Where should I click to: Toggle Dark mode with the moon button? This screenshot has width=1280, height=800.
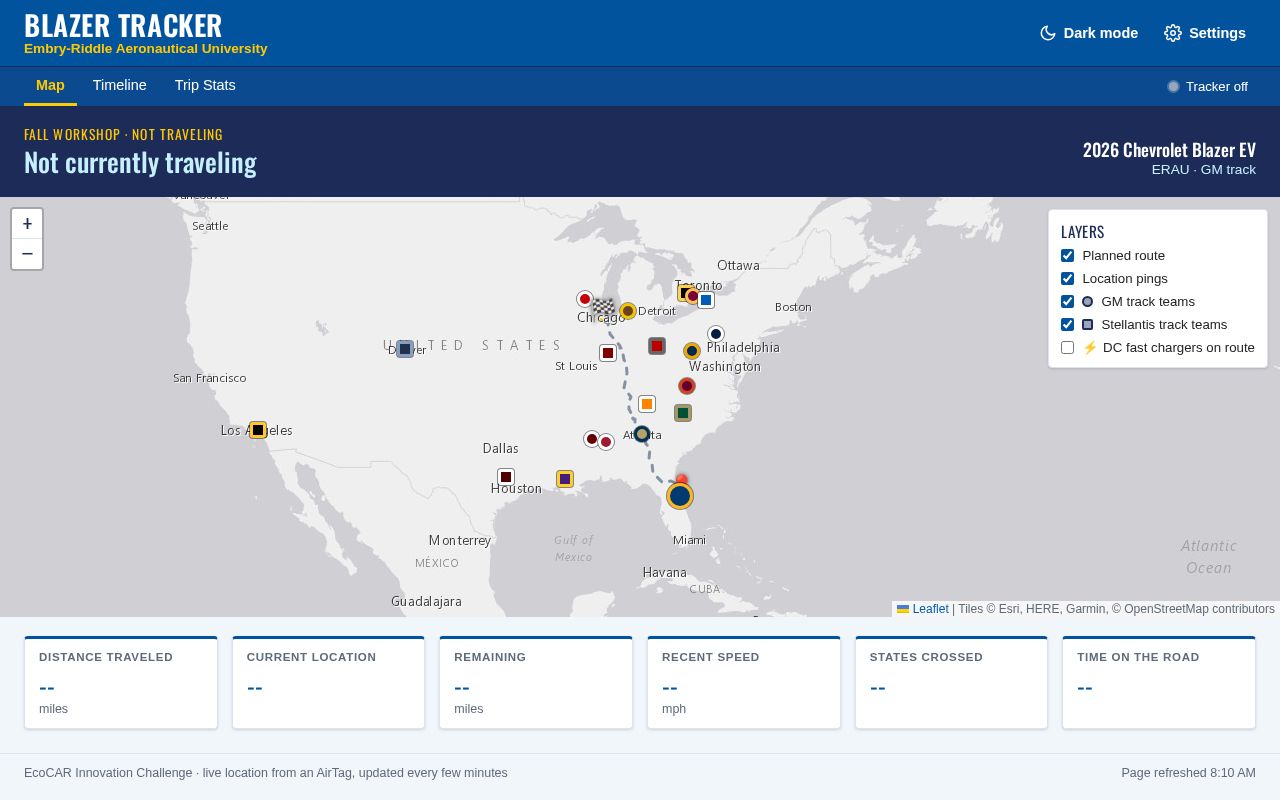1088,33
